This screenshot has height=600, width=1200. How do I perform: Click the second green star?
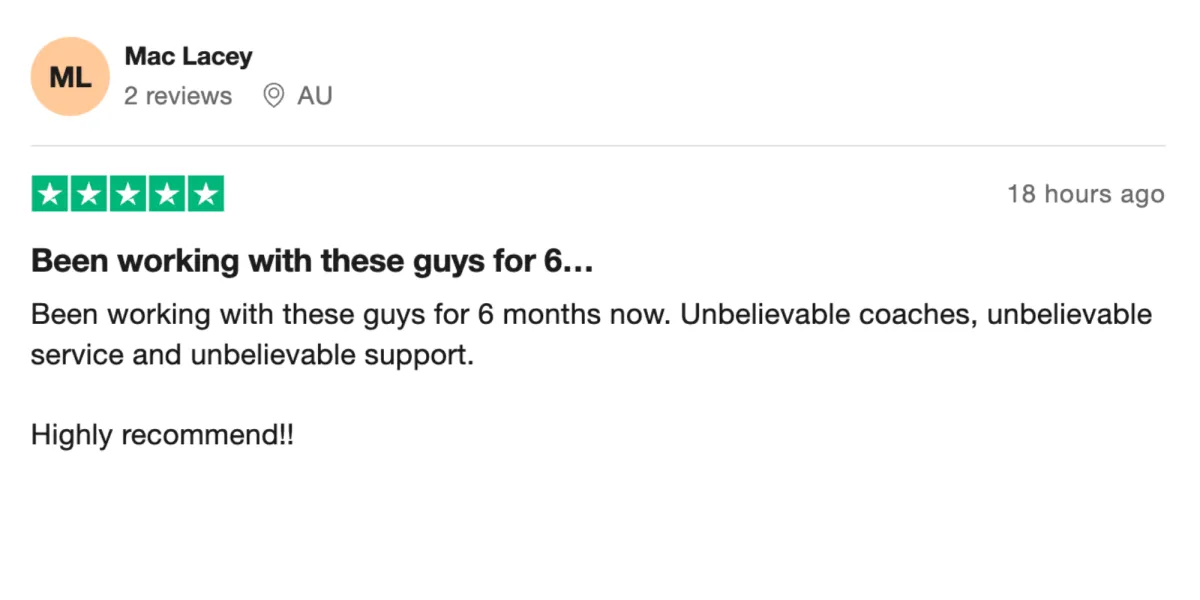coord(89,194)
